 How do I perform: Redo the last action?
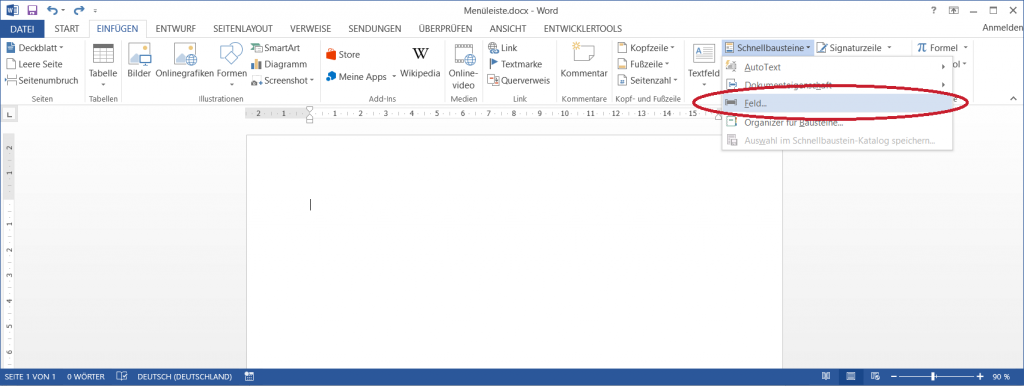point(79,10)
